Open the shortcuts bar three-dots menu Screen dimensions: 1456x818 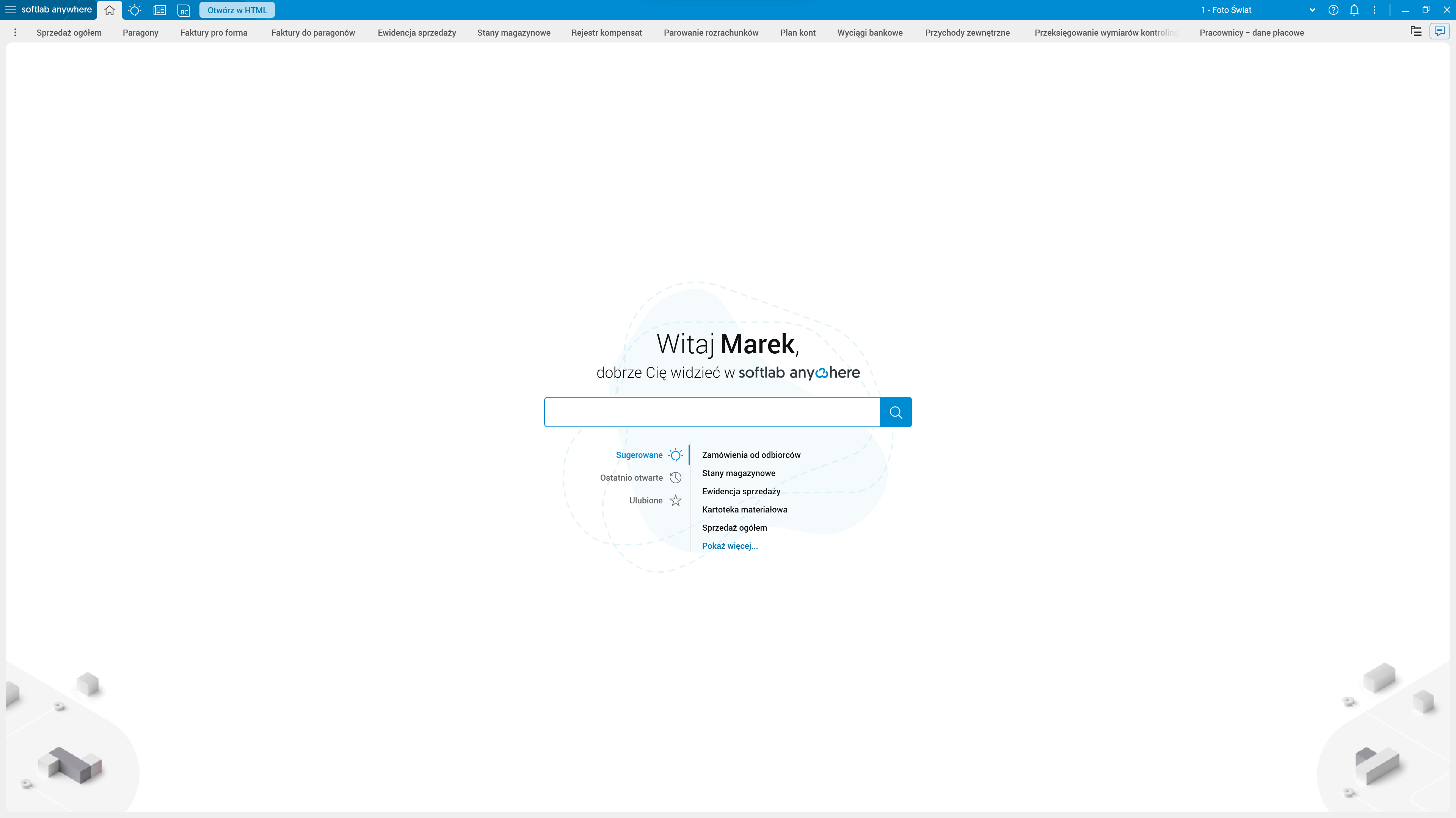pos(15,32)
